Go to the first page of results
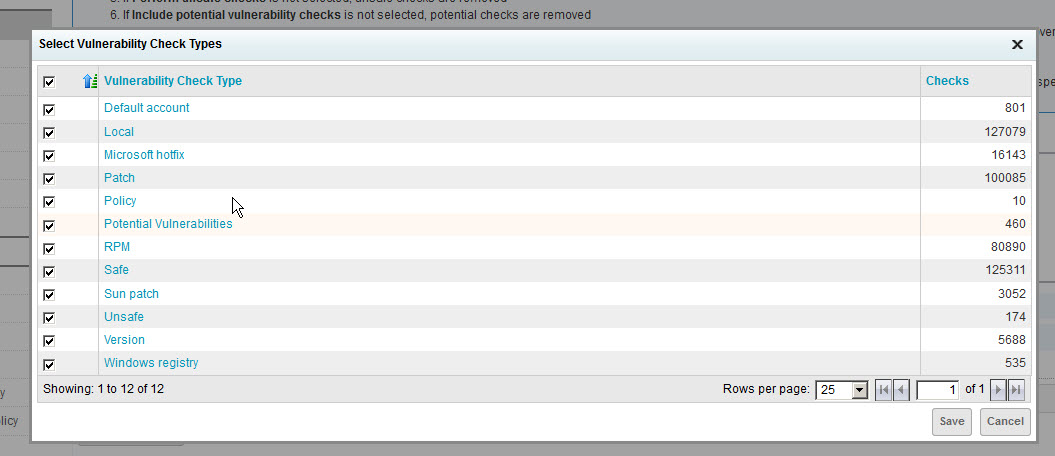 tap(883, 389)
